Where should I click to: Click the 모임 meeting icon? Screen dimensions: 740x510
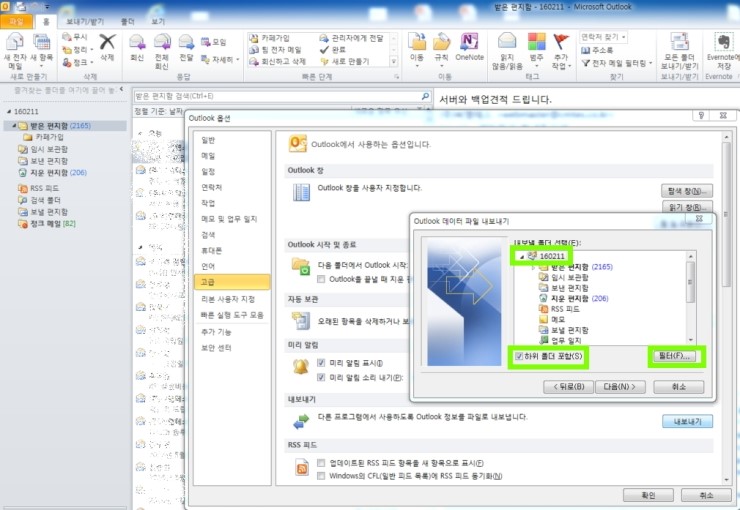point(205,42)
